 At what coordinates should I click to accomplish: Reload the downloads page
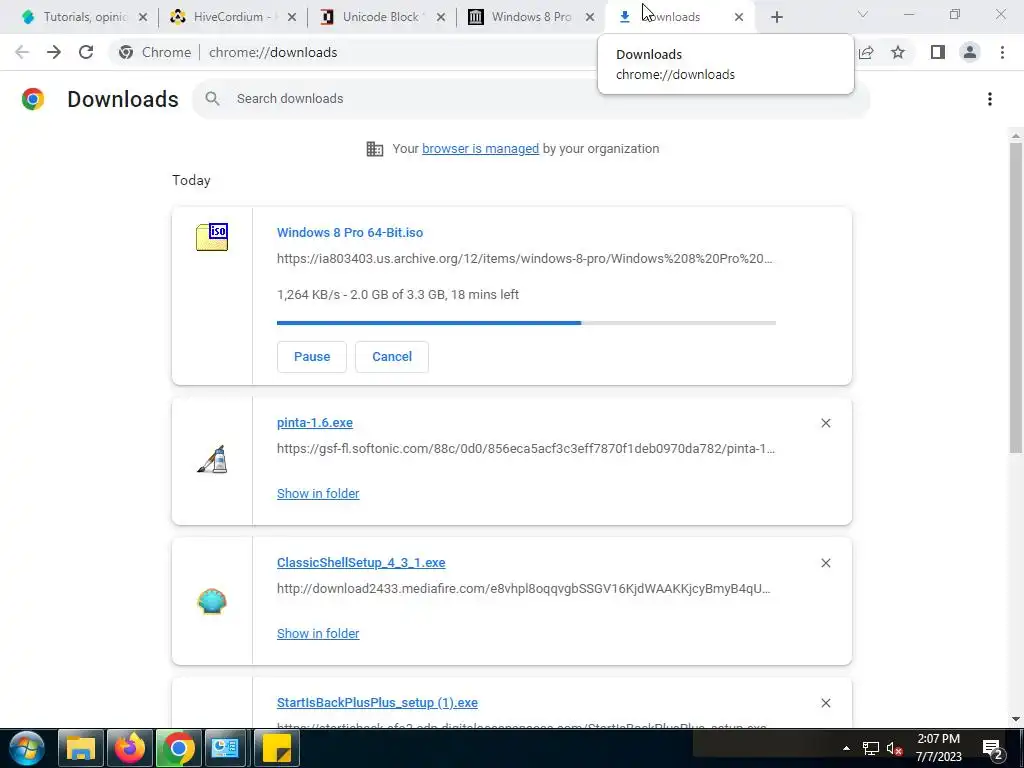[x=86, y=52]
